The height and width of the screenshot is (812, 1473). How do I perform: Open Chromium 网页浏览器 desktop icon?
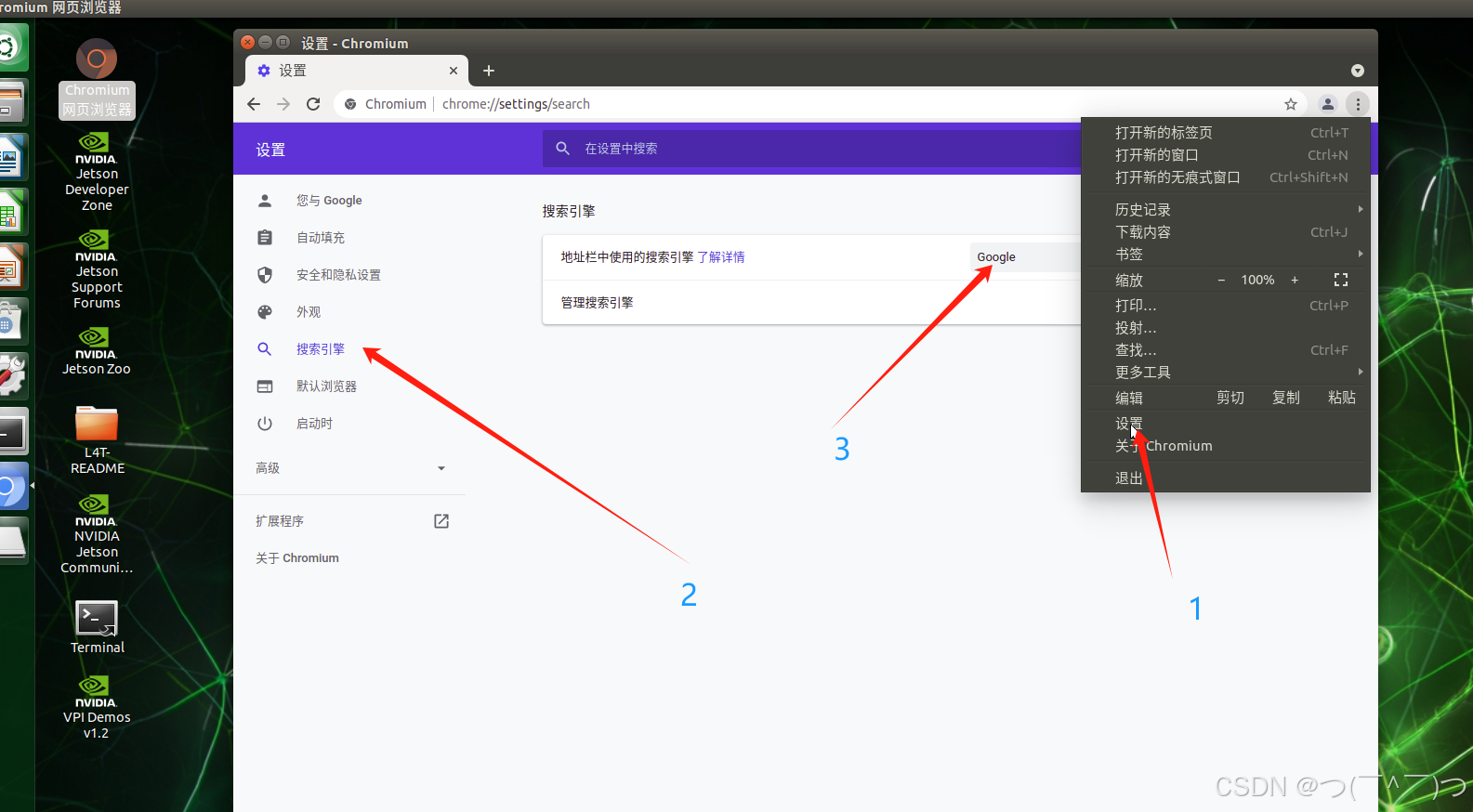pyautogui.click(x=97, y=79)
